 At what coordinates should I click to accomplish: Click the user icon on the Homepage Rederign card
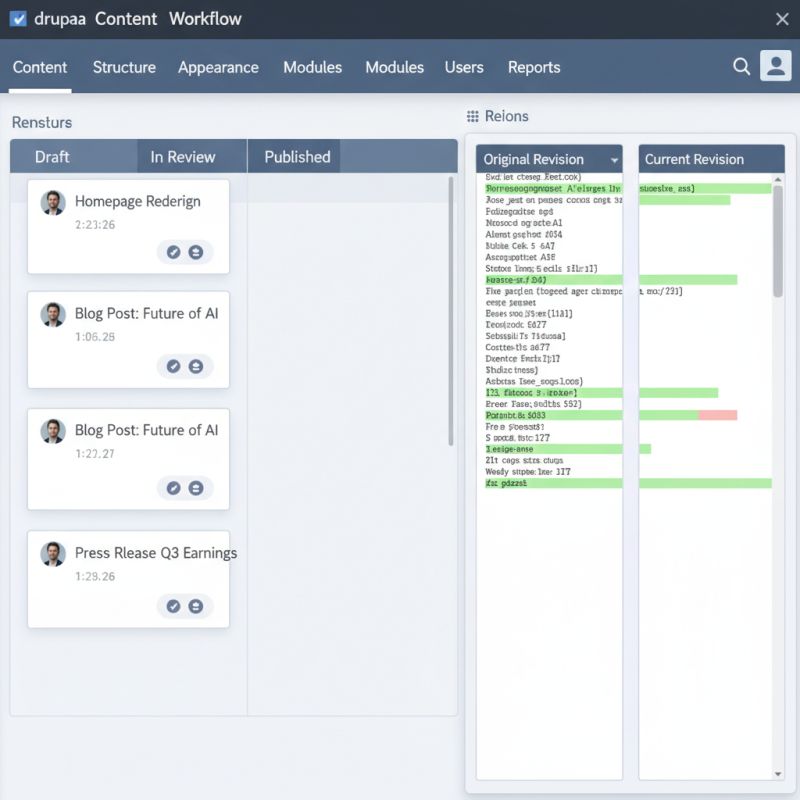[196, 252]
